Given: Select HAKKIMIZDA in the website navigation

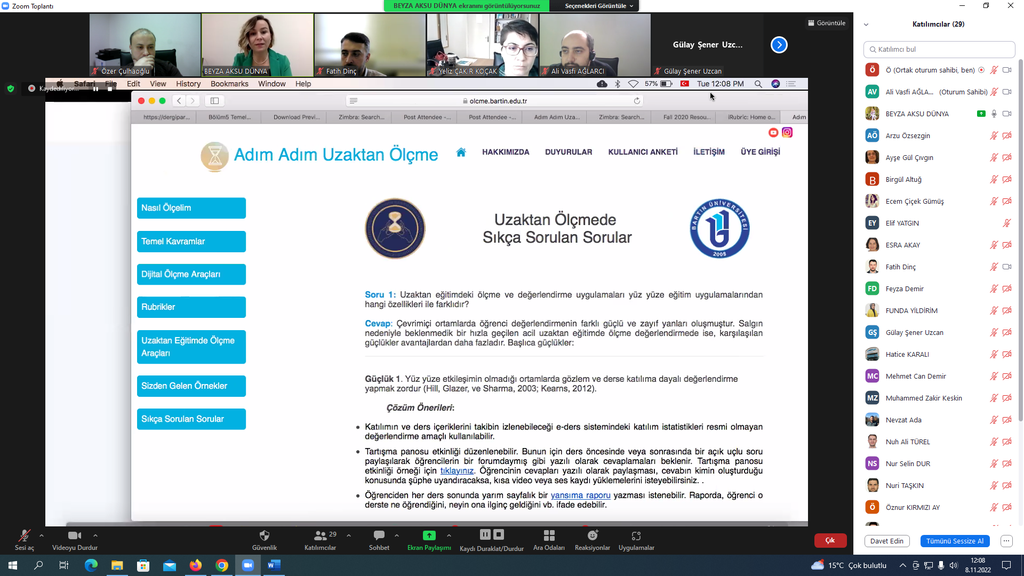Looking at the screenshot, I should tap(505, 152).
